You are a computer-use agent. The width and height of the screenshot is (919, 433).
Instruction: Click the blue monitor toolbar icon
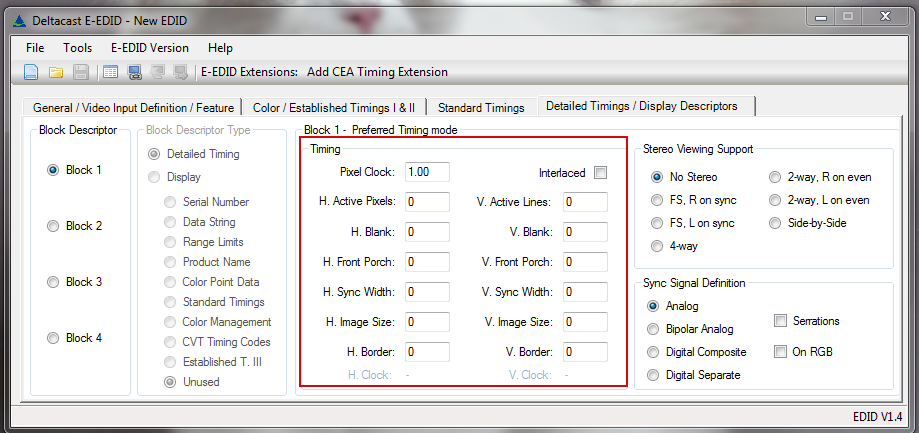coord(135,72)
